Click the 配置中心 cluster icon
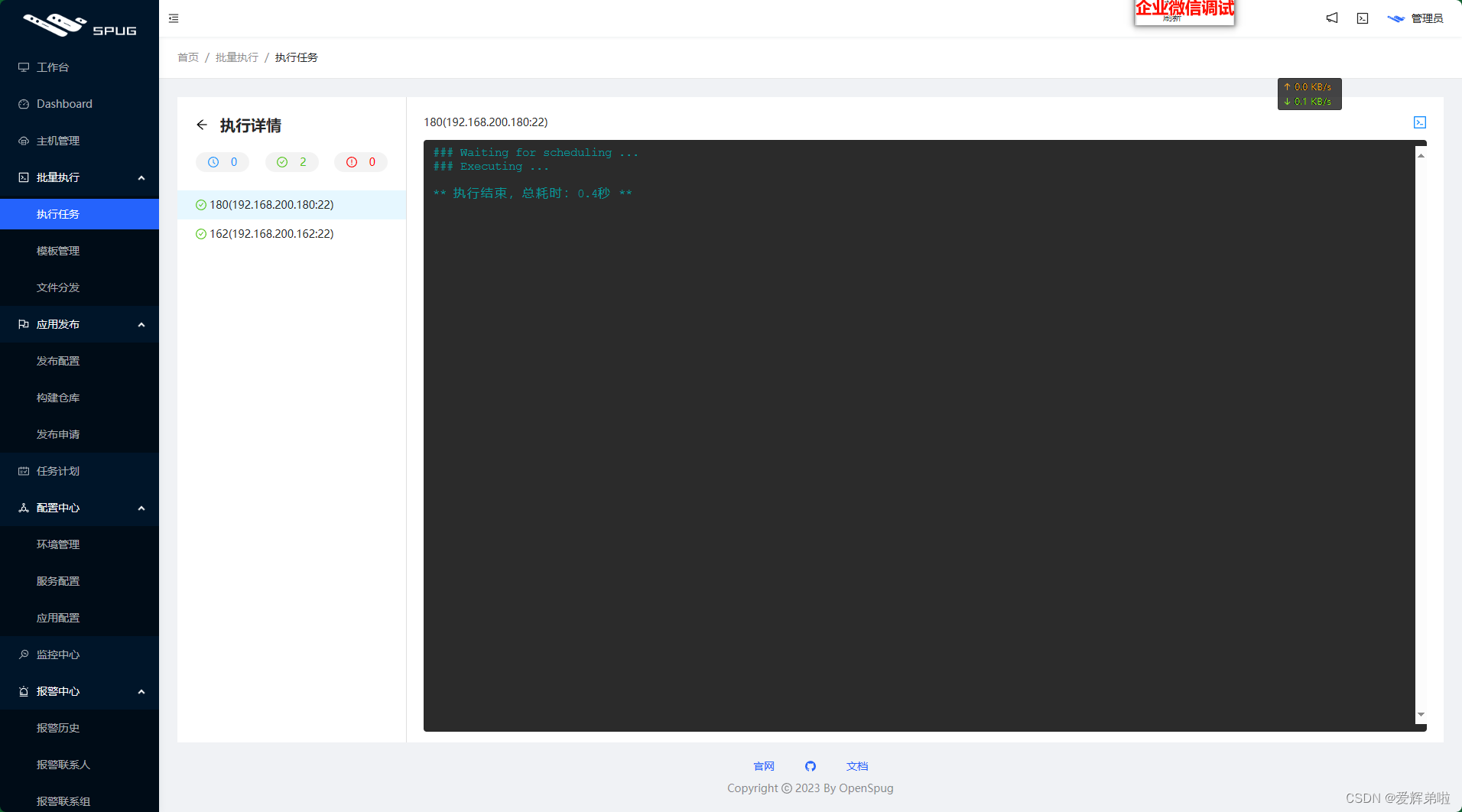 24,508
